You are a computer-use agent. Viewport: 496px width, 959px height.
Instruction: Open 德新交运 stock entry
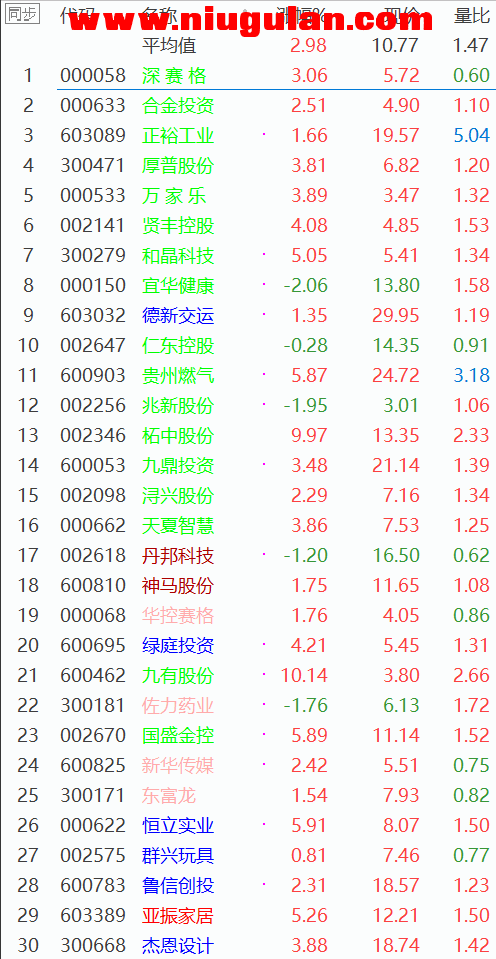(x=178, y=315)
